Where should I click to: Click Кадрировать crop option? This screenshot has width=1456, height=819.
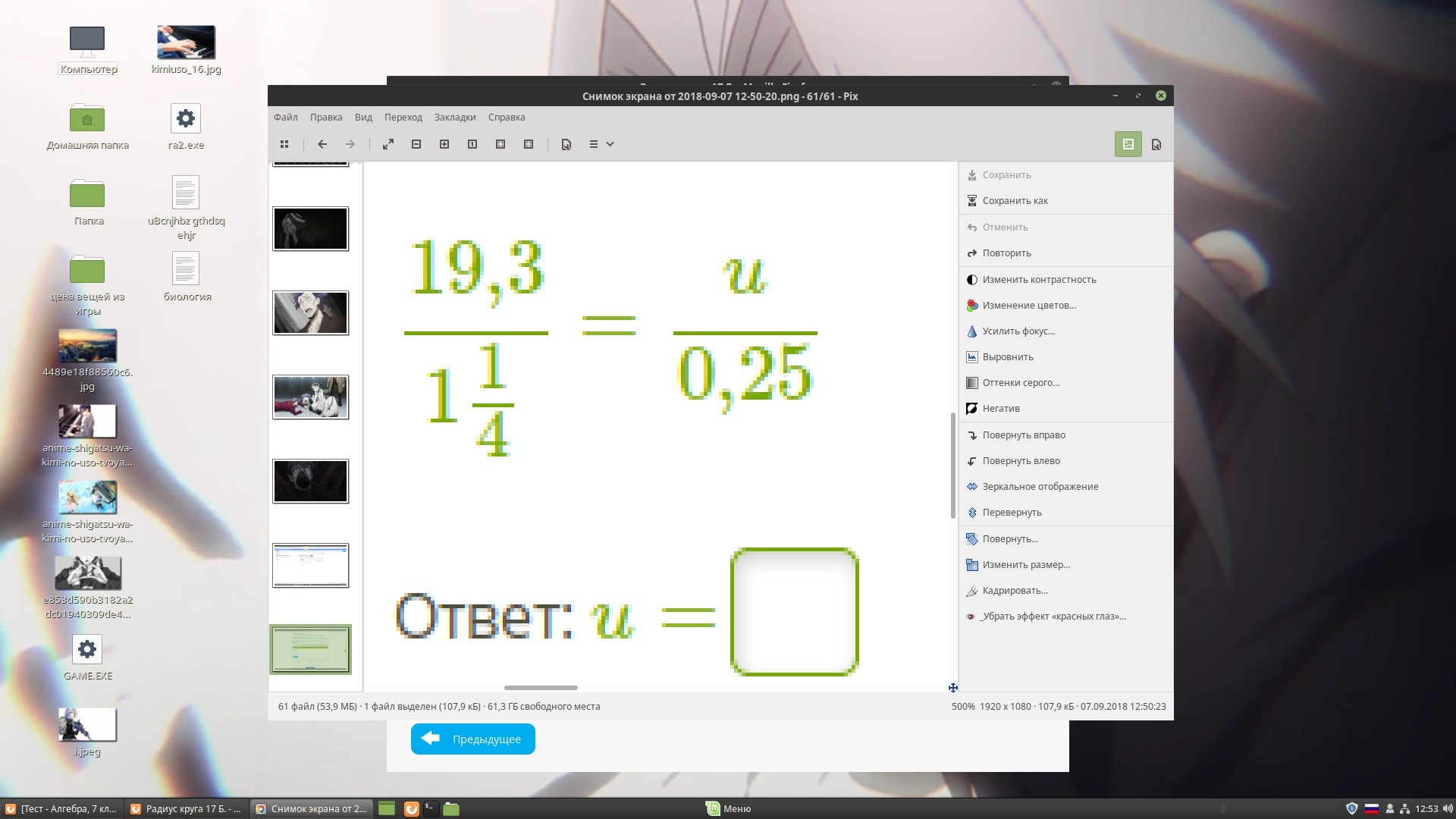pyautogui.click(x=1015, y=591)
